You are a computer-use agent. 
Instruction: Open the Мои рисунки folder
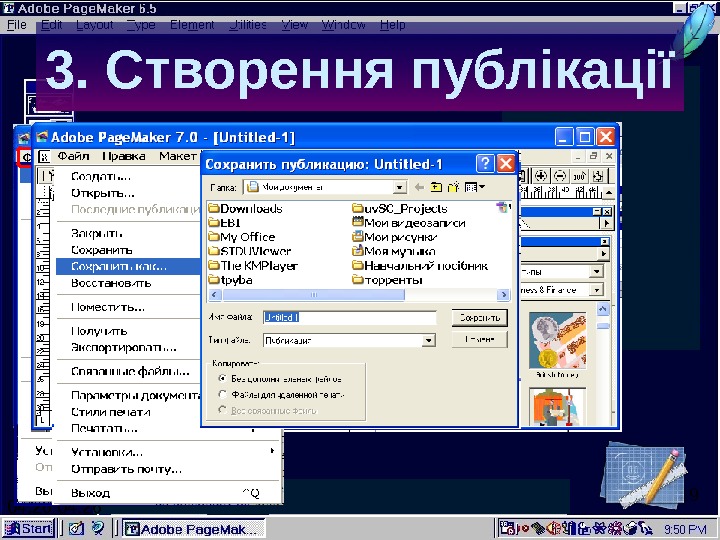(394, 237)
